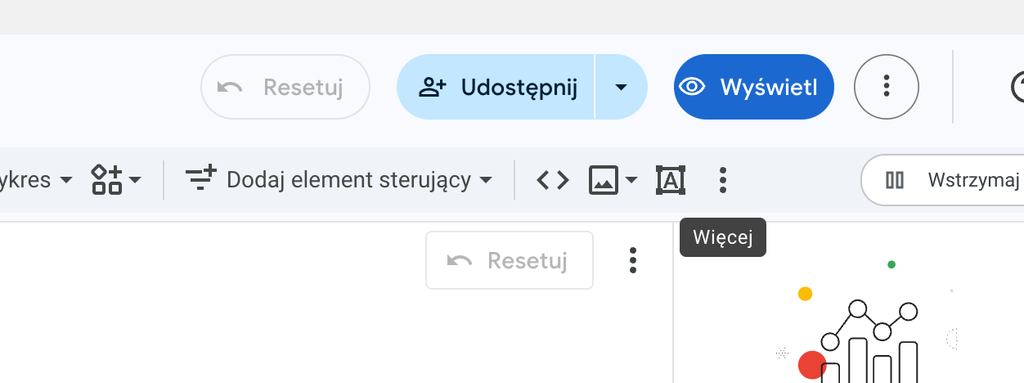This screenshot has width=1024, height=383.
Task: Expand the Udostępnij dropdown arrow
Action: tap(622, 86)
